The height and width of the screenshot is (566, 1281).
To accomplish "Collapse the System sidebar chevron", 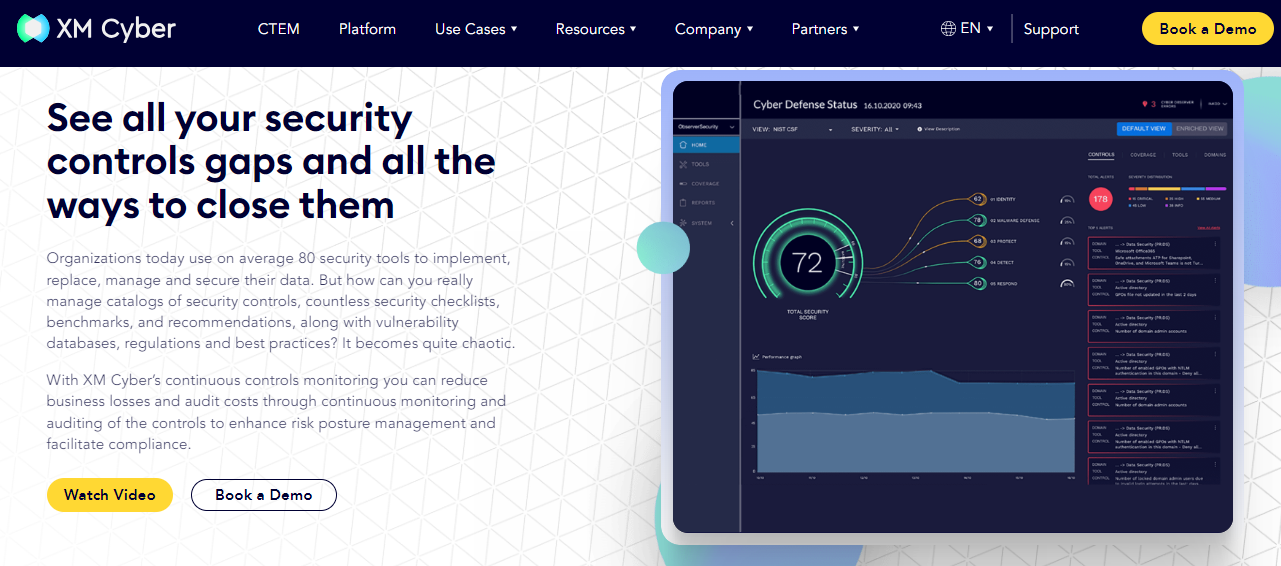I will (731, 222).
